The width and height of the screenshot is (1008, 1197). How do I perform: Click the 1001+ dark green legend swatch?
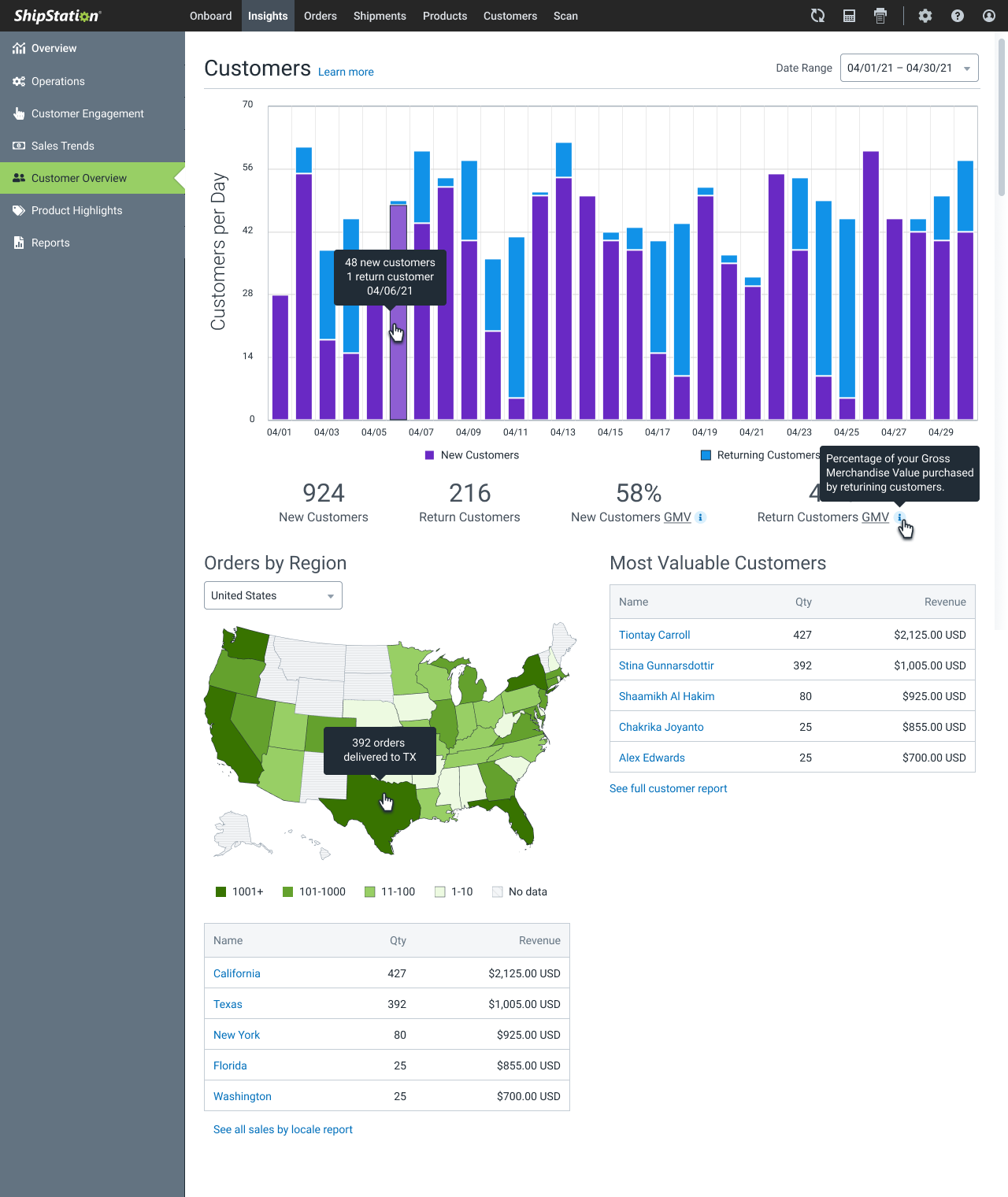(220, 891)
